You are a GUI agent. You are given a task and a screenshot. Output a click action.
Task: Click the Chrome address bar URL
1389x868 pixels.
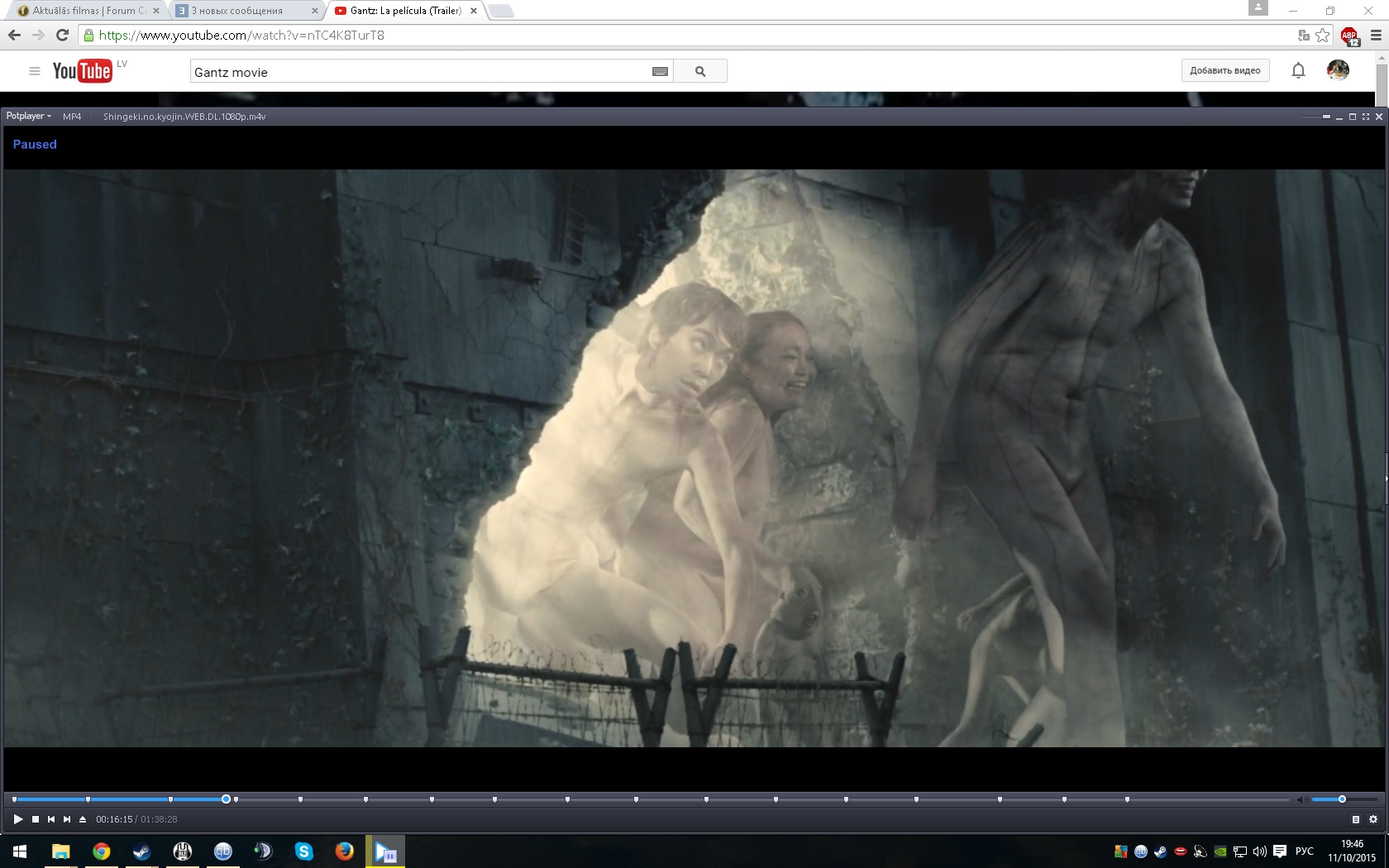point(241,36)
